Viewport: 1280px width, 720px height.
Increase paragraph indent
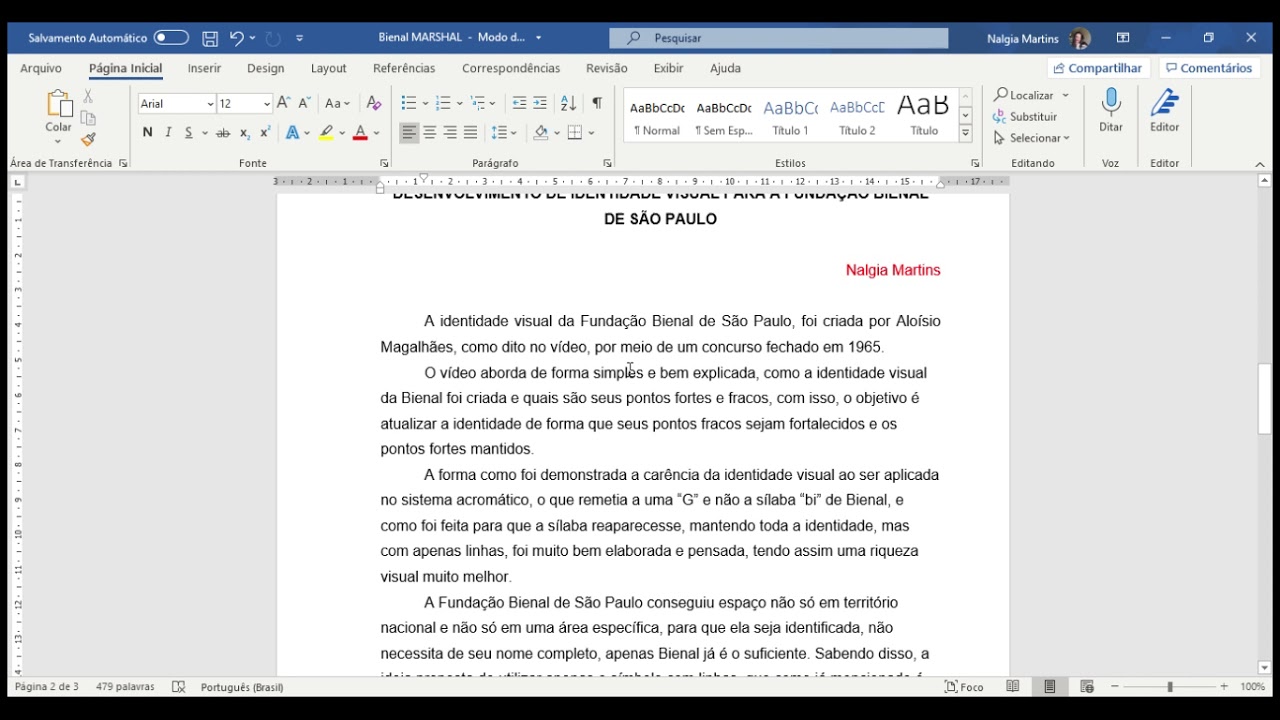pyautogui.click(x=540, y=103)
